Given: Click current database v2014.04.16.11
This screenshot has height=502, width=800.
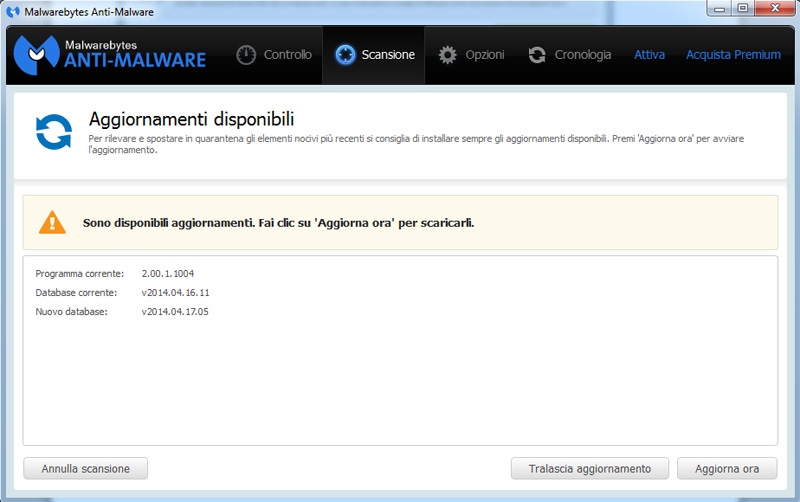Looking at the screenshot, I should click(176, 292).
